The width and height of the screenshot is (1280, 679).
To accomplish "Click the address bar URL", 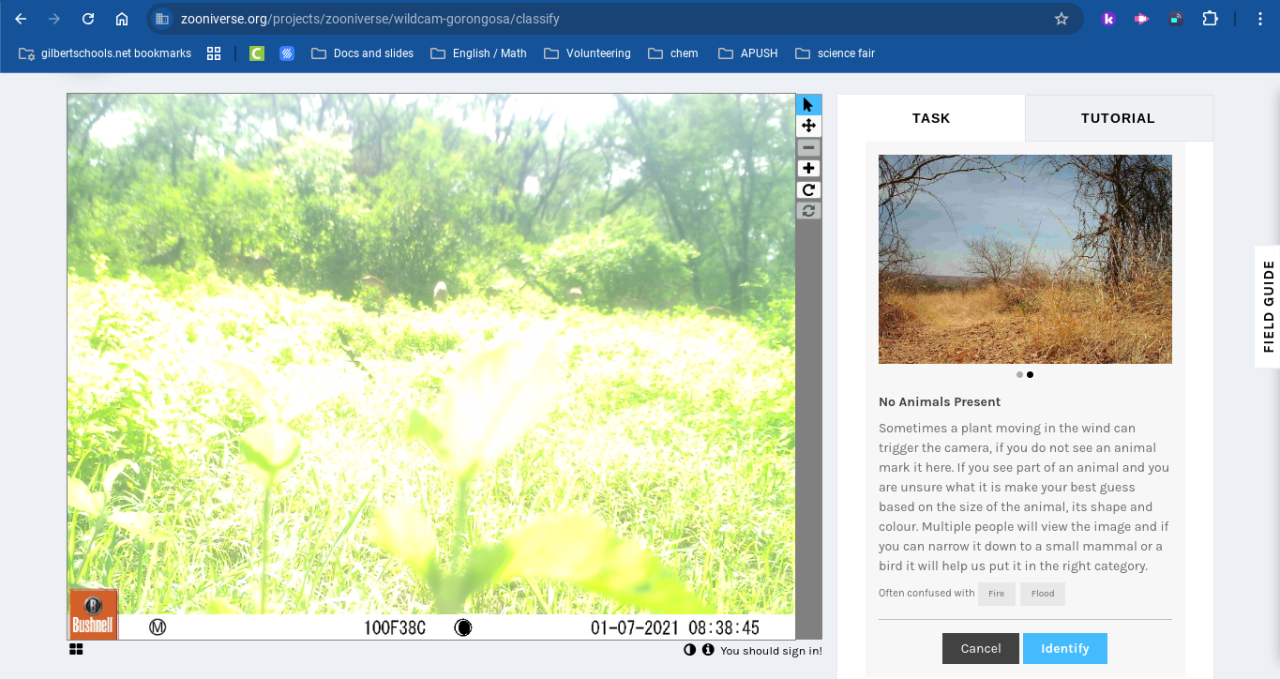I will click(x=370, y=19).
